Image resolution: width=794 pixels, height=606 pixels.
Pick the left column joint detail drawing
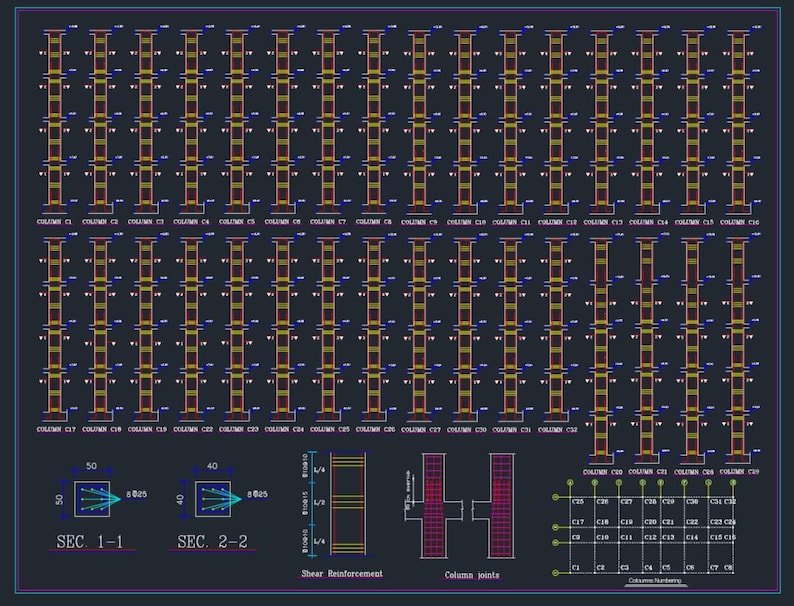pyautogui.click(x=434, y=506)
